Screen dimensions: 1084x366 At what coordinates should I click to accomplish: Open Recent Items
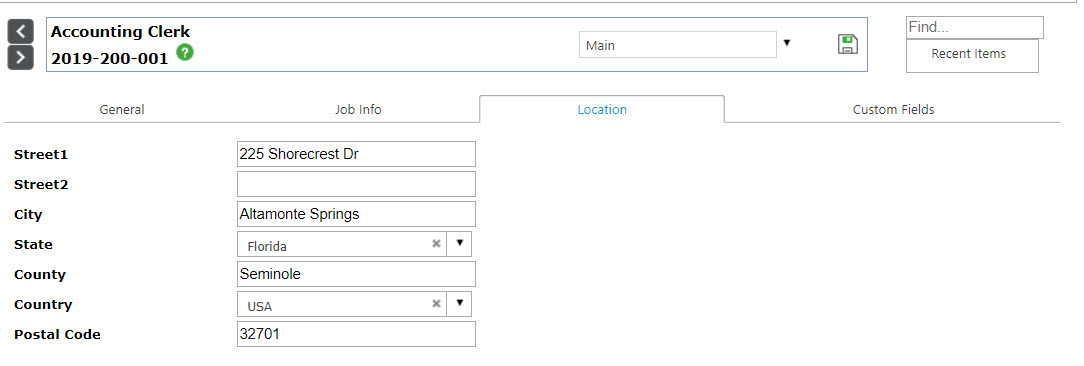[x=972, y=55]
